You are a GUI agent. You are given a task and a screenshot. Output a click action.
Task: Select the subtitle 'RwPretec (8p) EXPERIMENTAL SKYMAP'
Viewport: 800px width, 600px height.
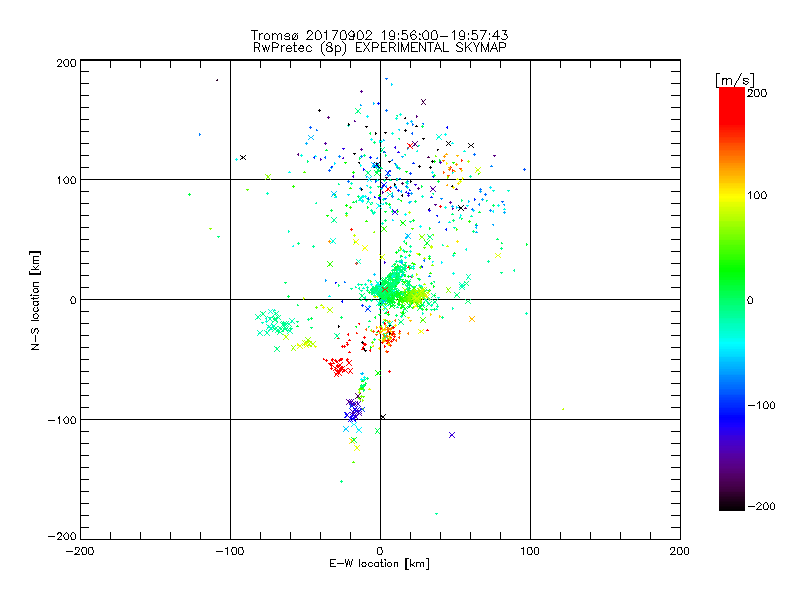click(x=380, y=47)
